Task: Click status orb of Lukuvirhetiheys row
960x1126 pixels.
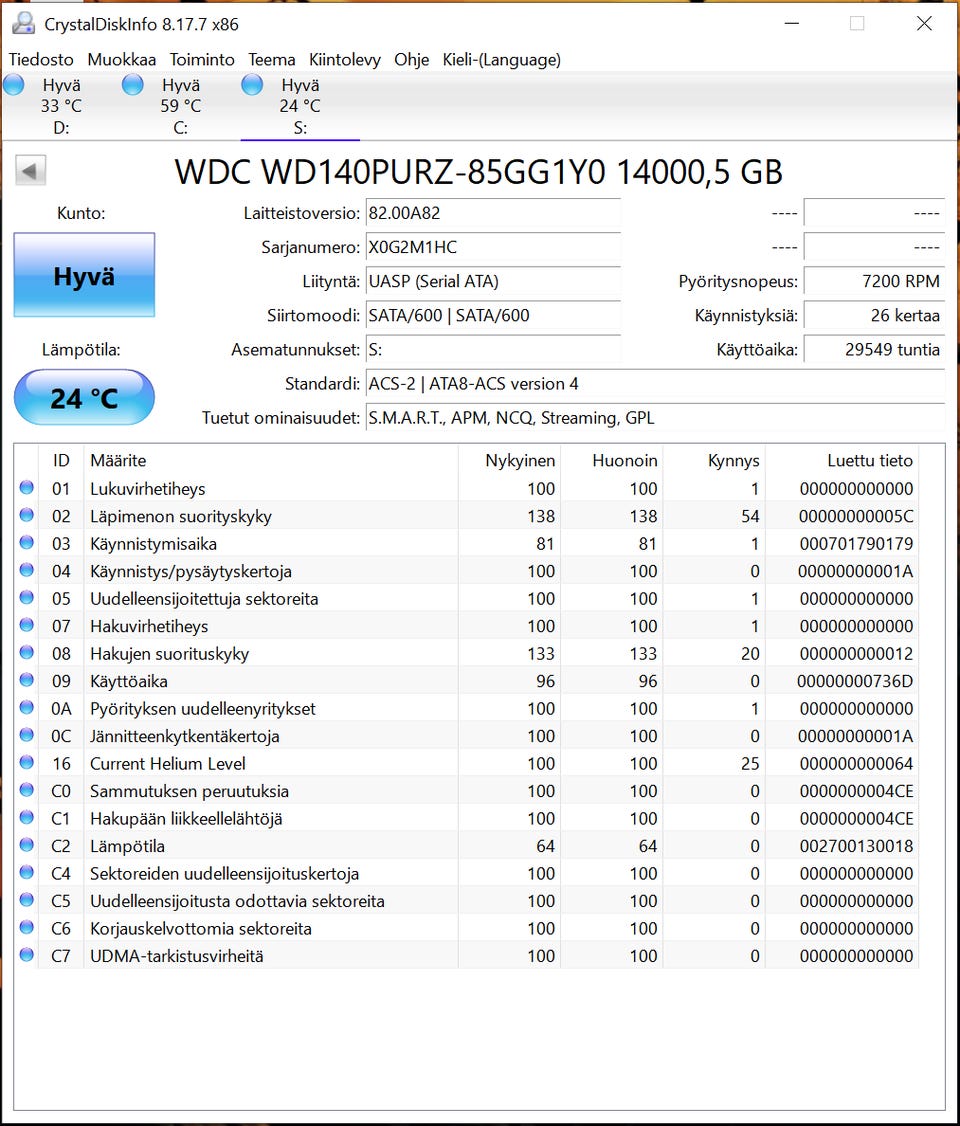Action: tap(27, 488)
